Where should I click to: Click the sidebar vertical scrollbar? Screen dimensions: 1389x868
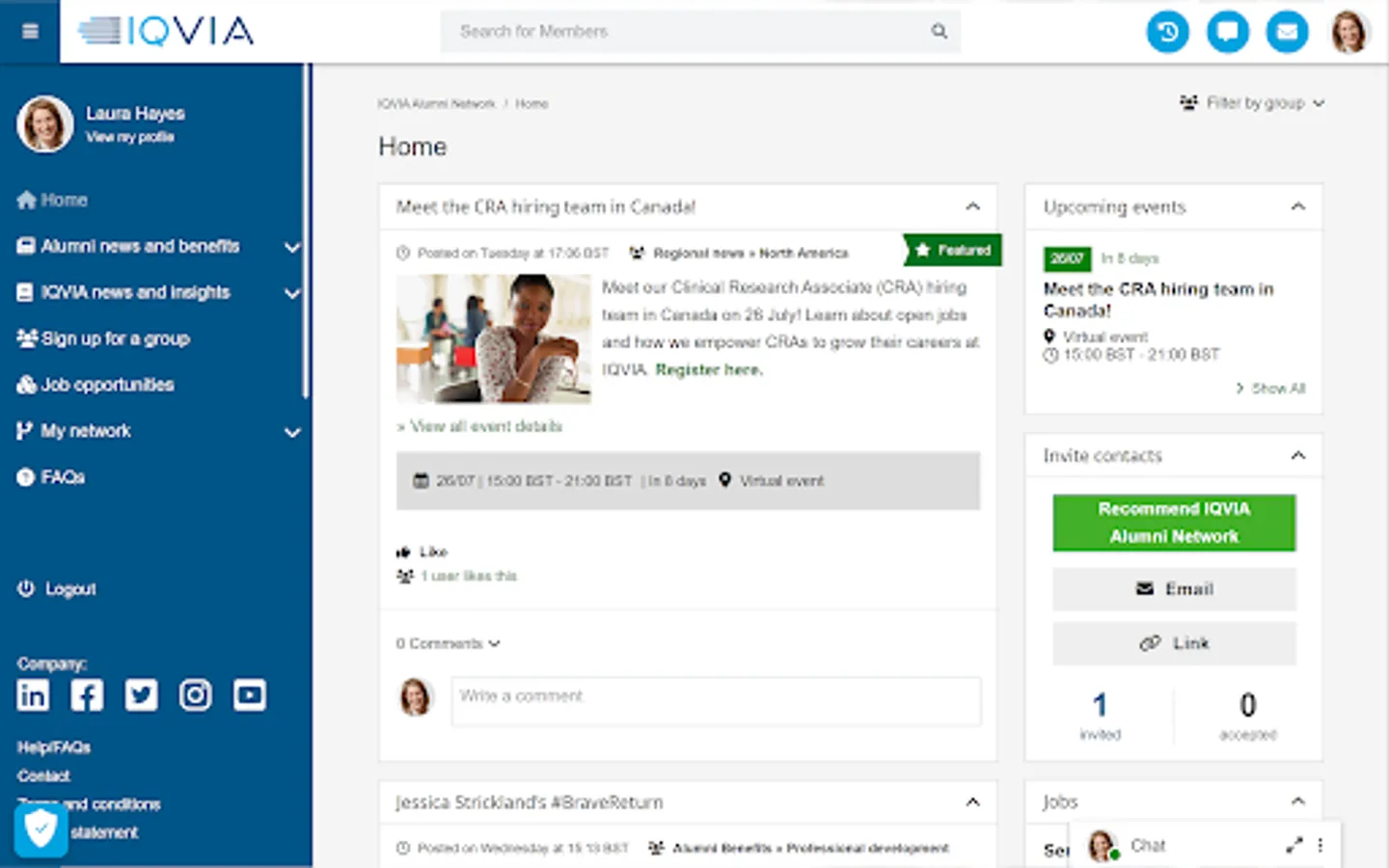tap(308, 231)
